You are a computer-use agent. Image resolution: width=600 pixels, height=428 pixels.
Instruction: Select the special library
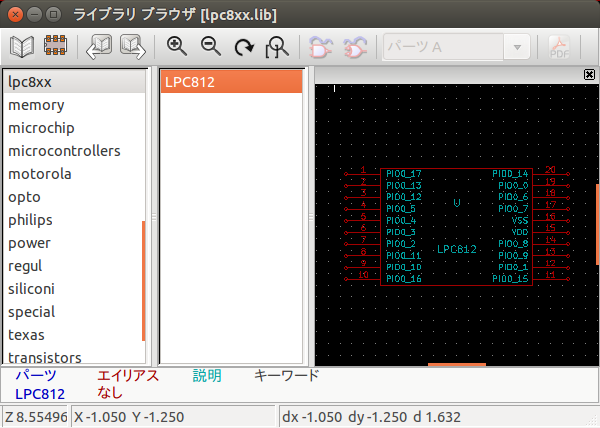74,312
